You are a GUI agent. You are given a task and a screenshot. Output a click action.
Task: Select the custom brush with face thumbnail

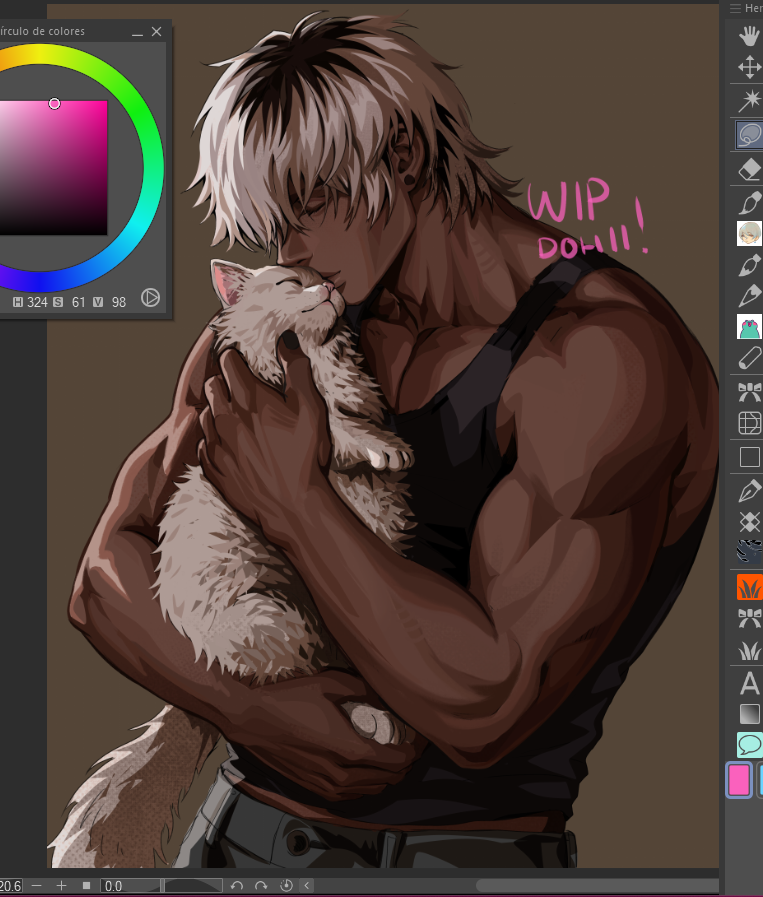click(x=749, y=234)
